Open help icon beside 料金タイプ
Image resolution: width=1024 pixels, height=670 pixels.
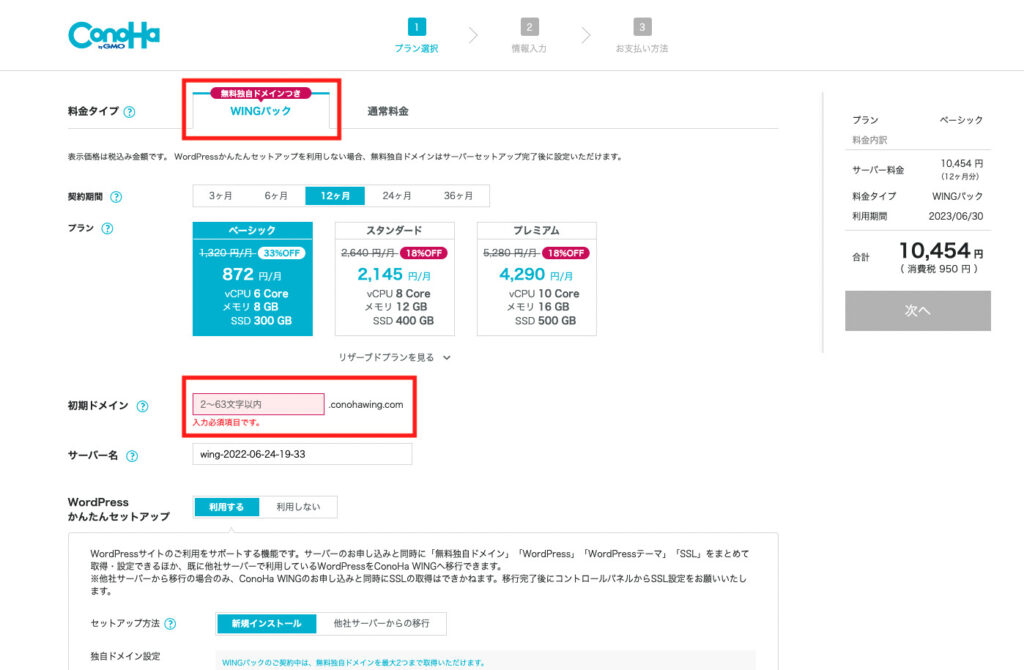pyautogui.click(x=129, y=112)
